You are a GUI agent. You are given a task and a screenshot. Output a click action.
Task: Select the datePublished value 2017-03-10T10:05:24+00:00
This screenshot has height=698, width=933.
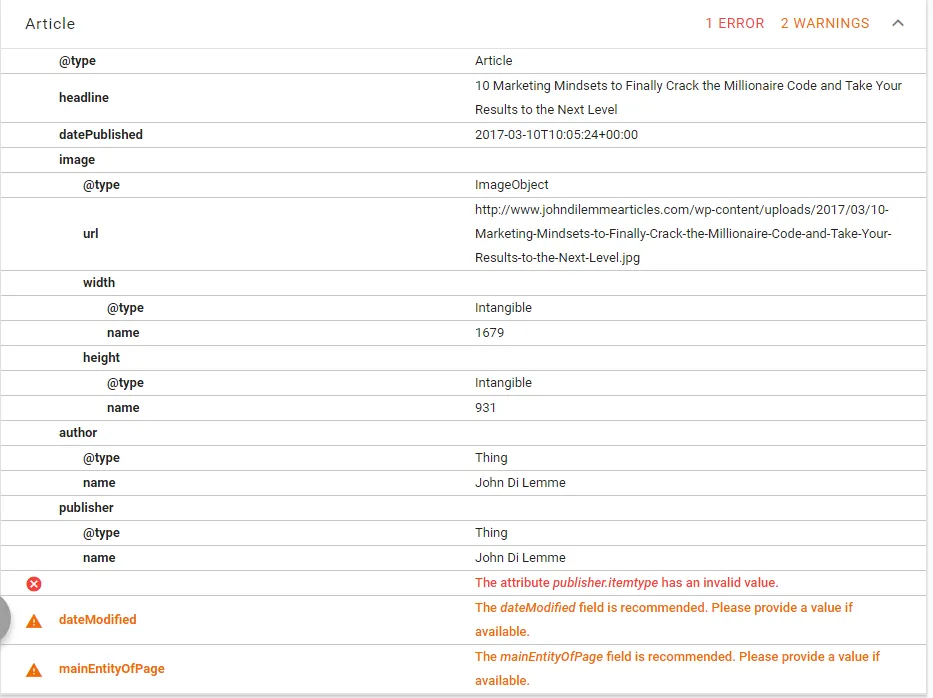(556, 134)
